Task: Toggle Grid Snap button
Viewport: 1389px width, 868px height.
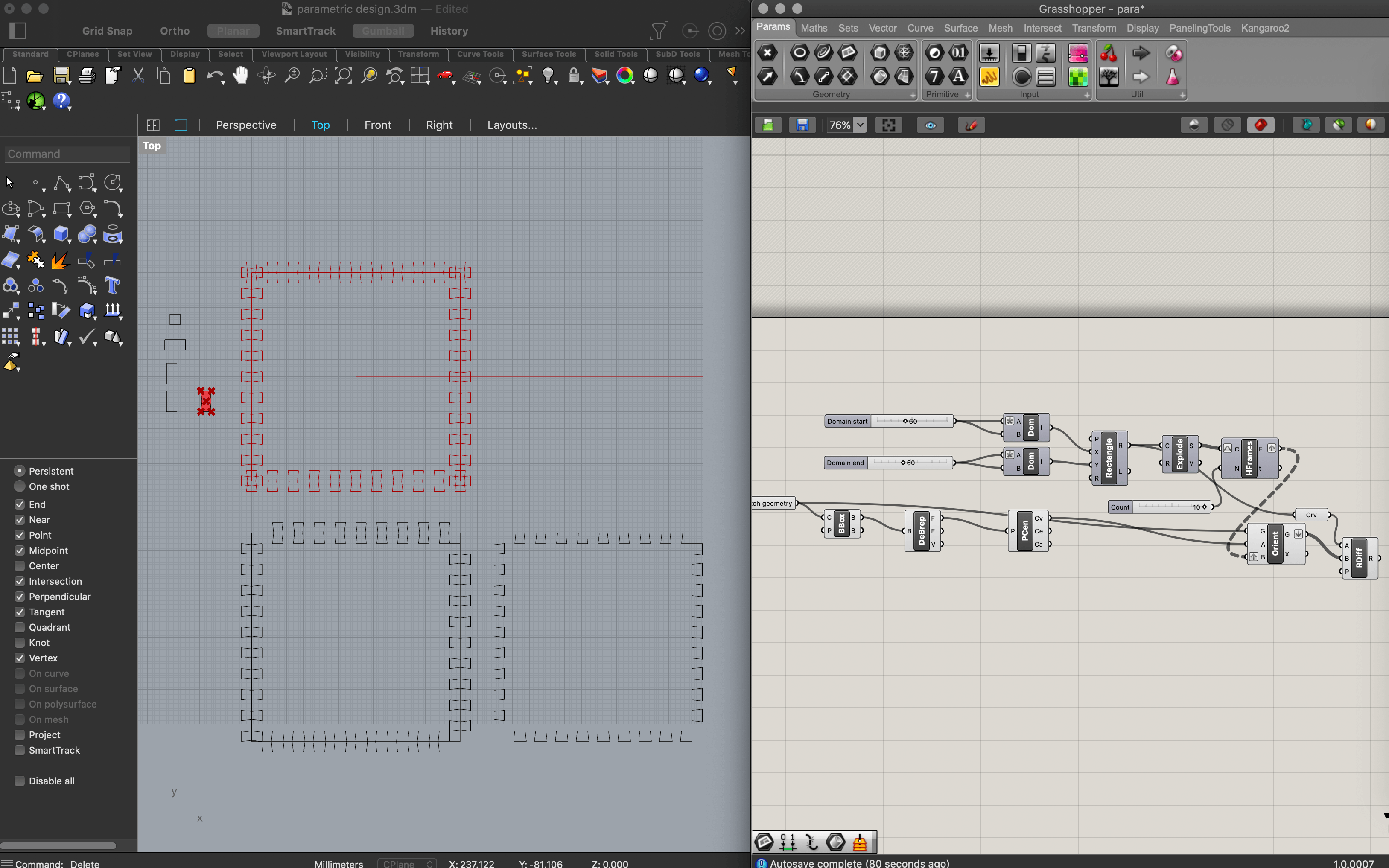Action: [x=108, y=31]
